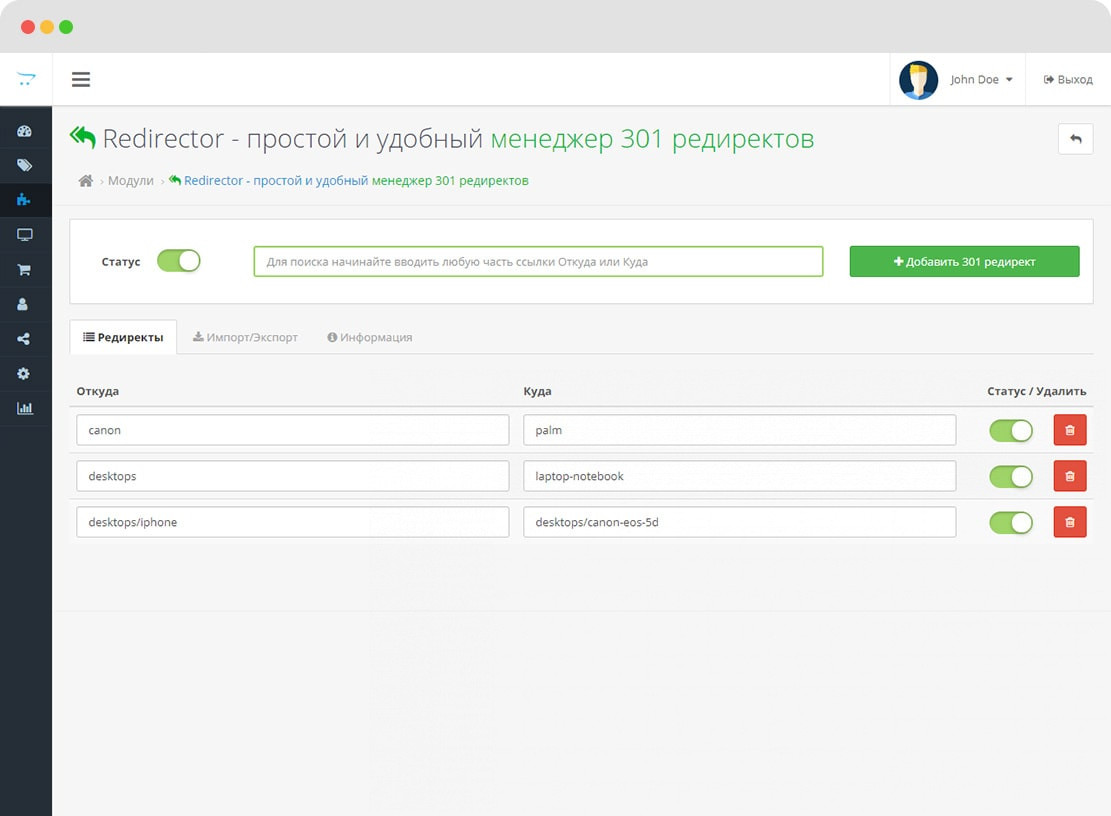This screenshot has height=816, width=1111.
Task: Delete the canon redirect row
Action: (1069, 430)
